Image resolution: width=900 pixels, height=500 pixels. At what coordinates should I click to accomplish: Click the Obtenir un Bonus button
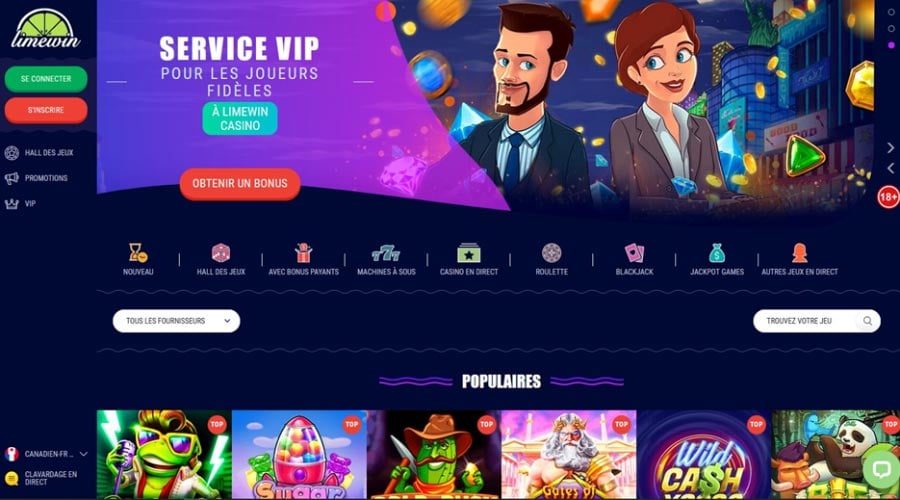pyautogui.click(x=240, y=184)
